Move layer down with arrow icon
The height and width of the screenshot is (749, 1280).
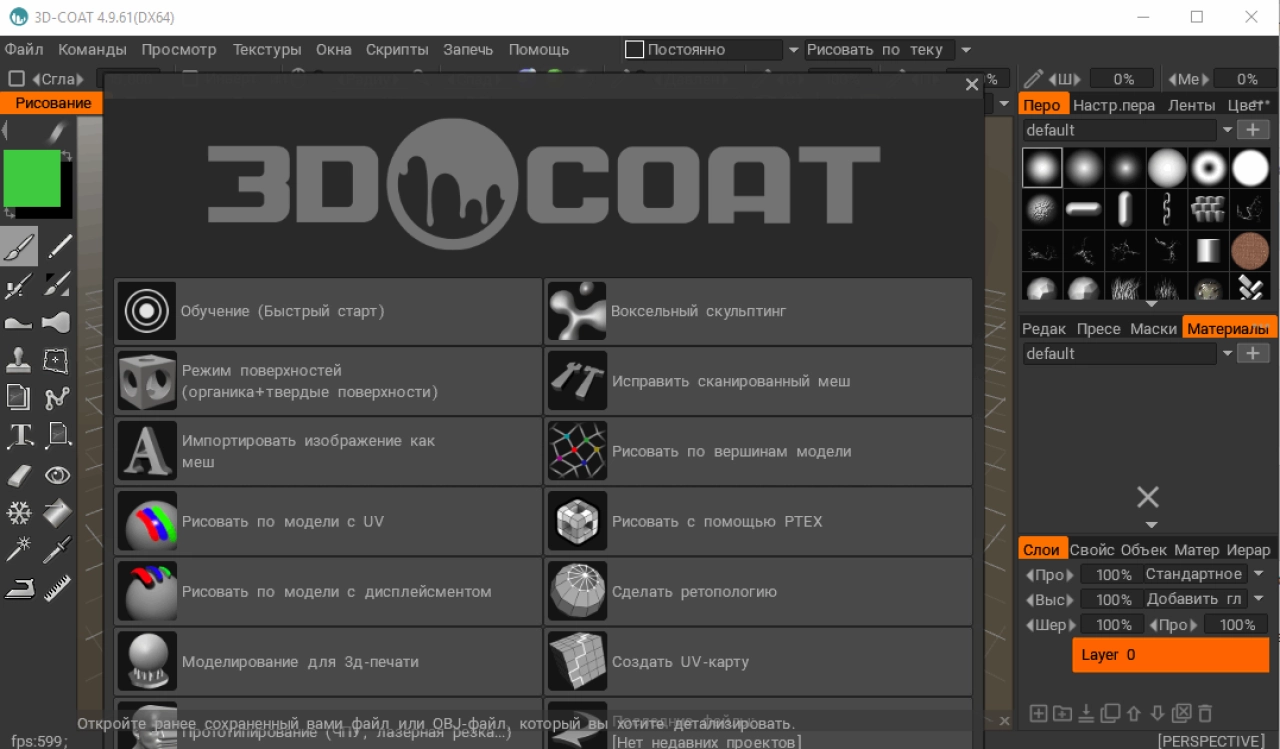coord(1158,713)
